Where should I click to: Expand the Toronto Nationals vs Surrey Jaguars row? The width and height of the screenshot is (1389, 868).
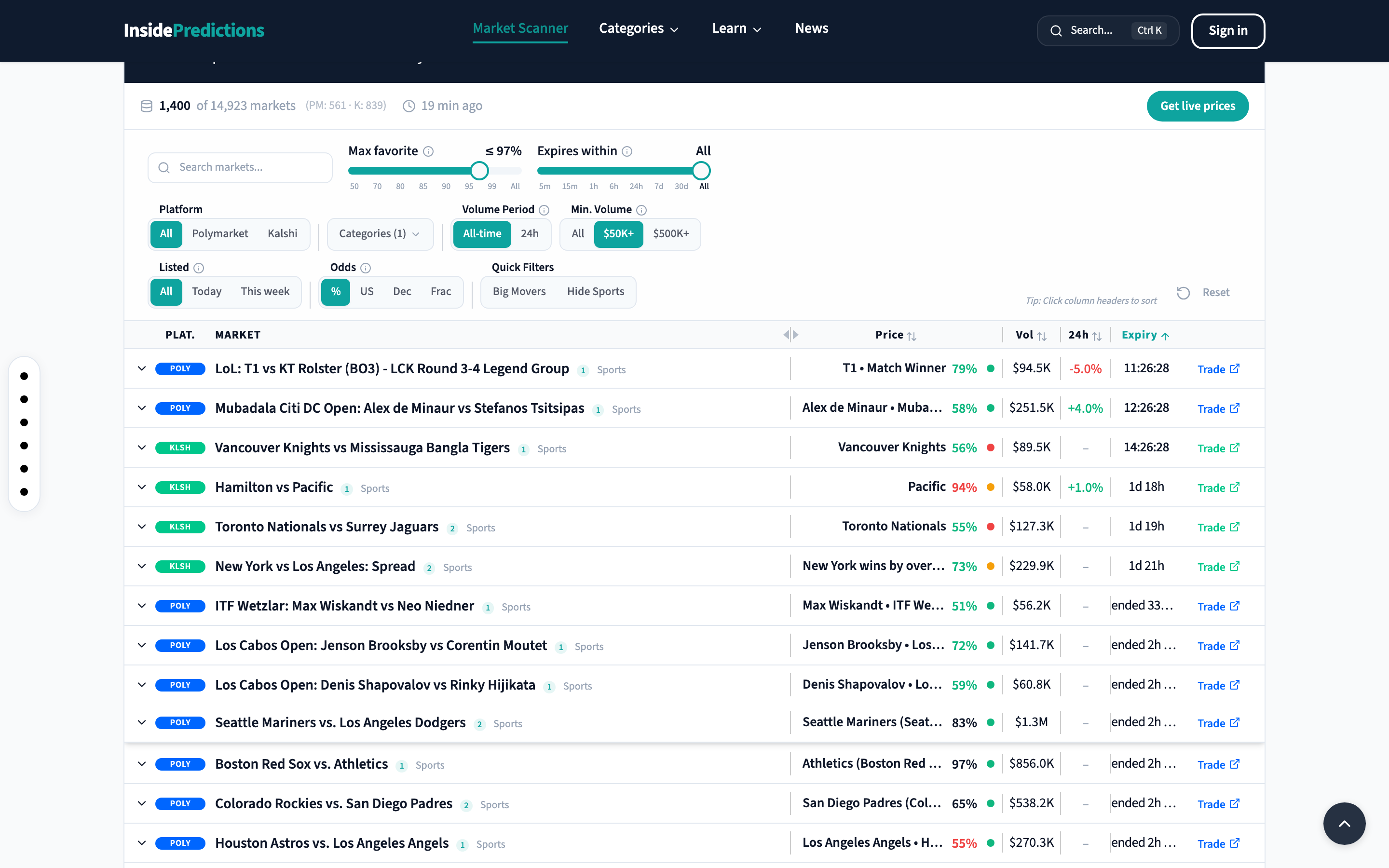(x=142, y=527)
